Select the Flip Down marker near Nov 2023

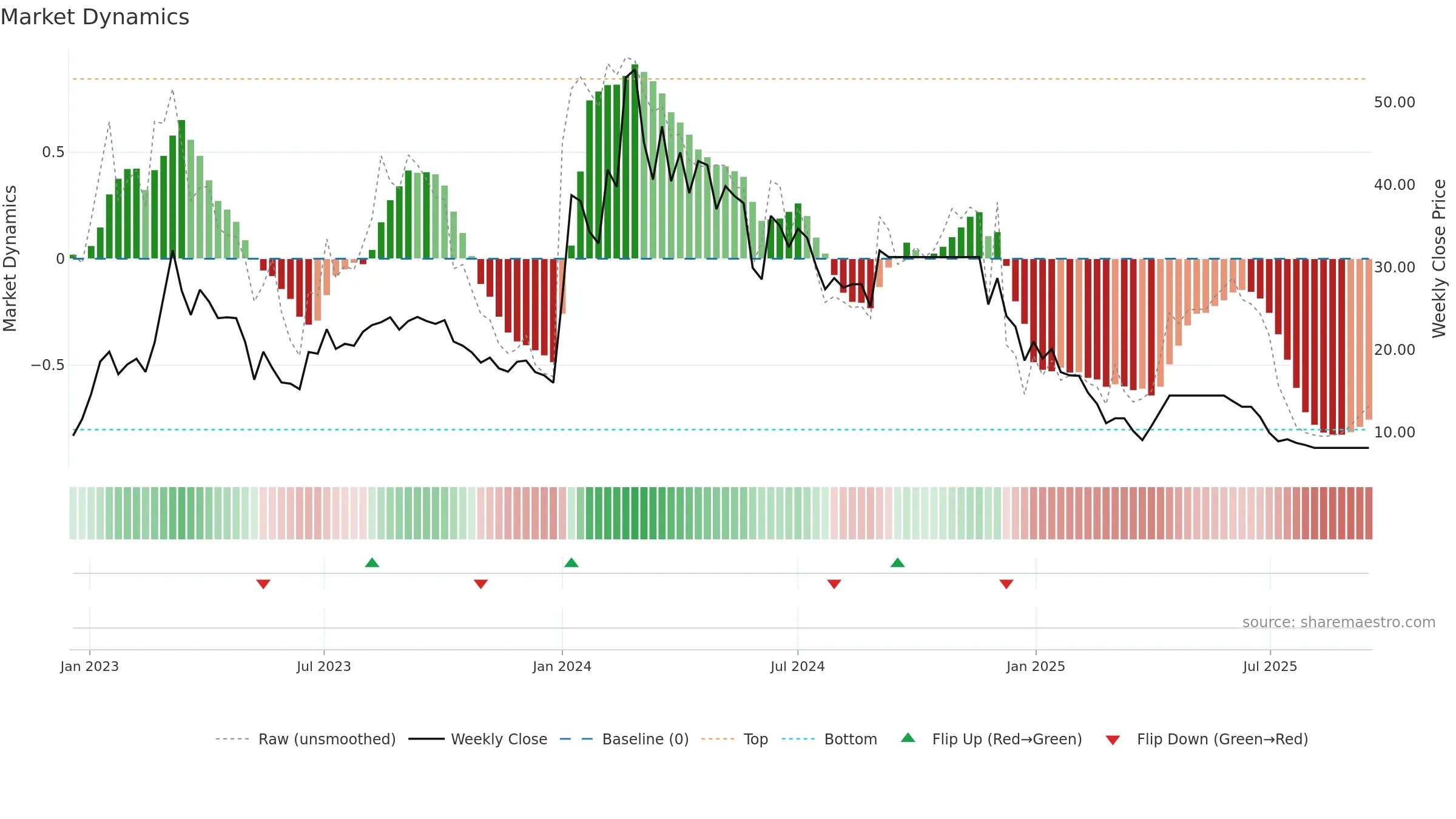(480, 584)
